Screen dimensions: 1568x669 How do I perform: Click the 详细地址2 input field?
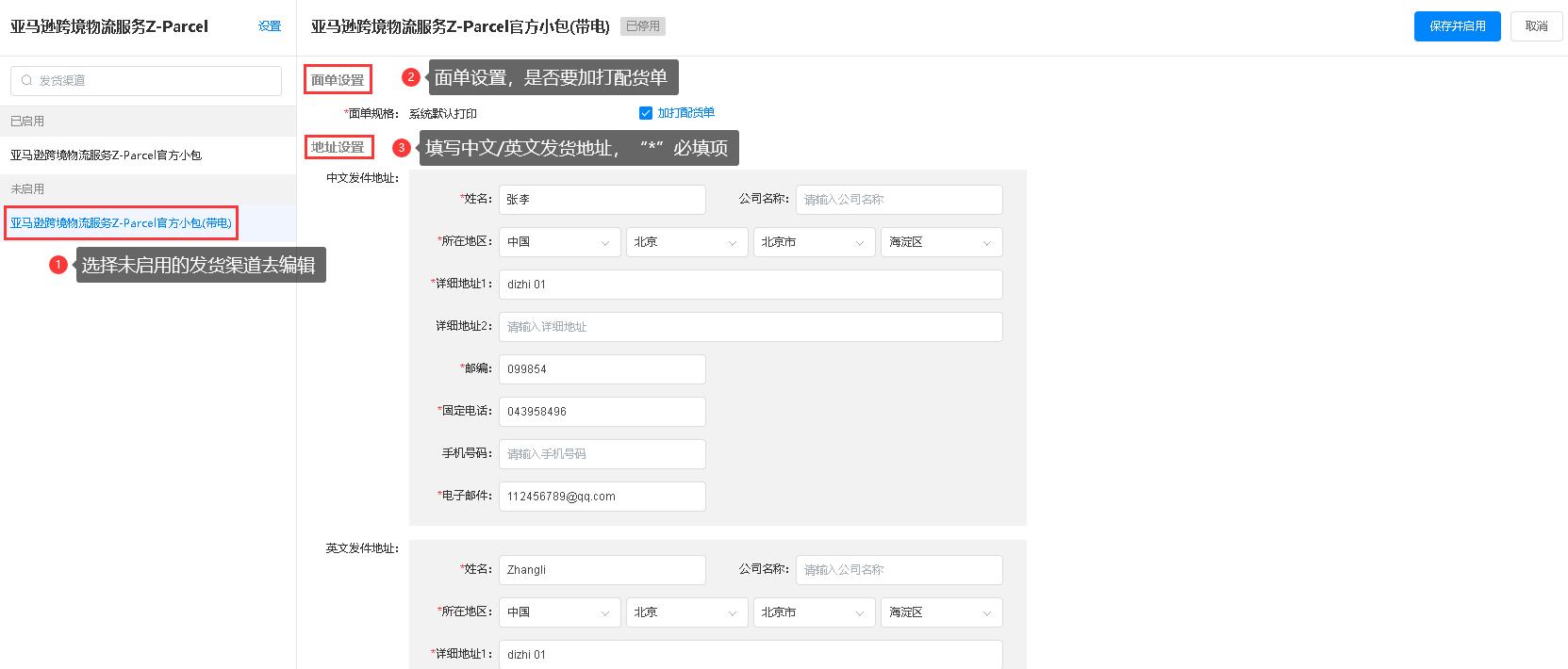tap(750, 327)
